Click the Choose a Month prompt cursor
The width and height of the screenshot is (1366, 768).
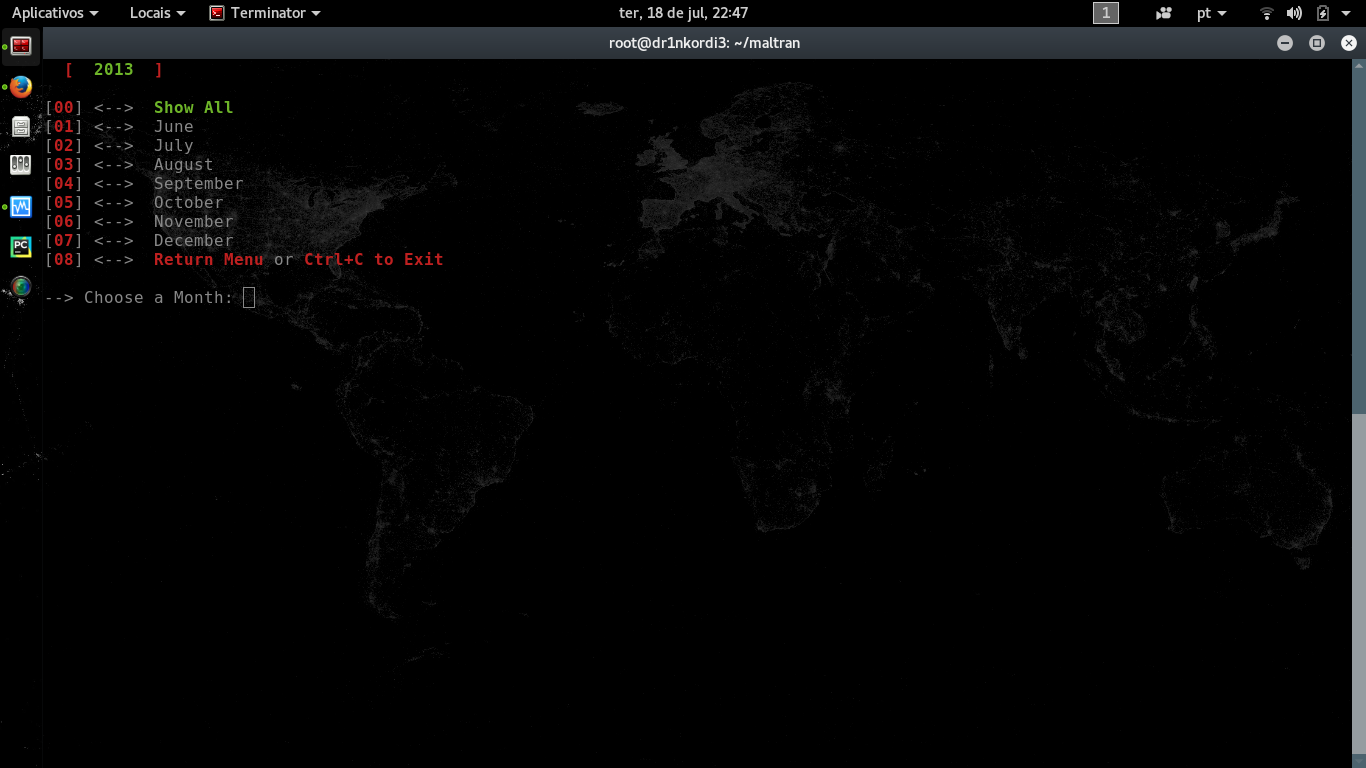click(249, 297)
